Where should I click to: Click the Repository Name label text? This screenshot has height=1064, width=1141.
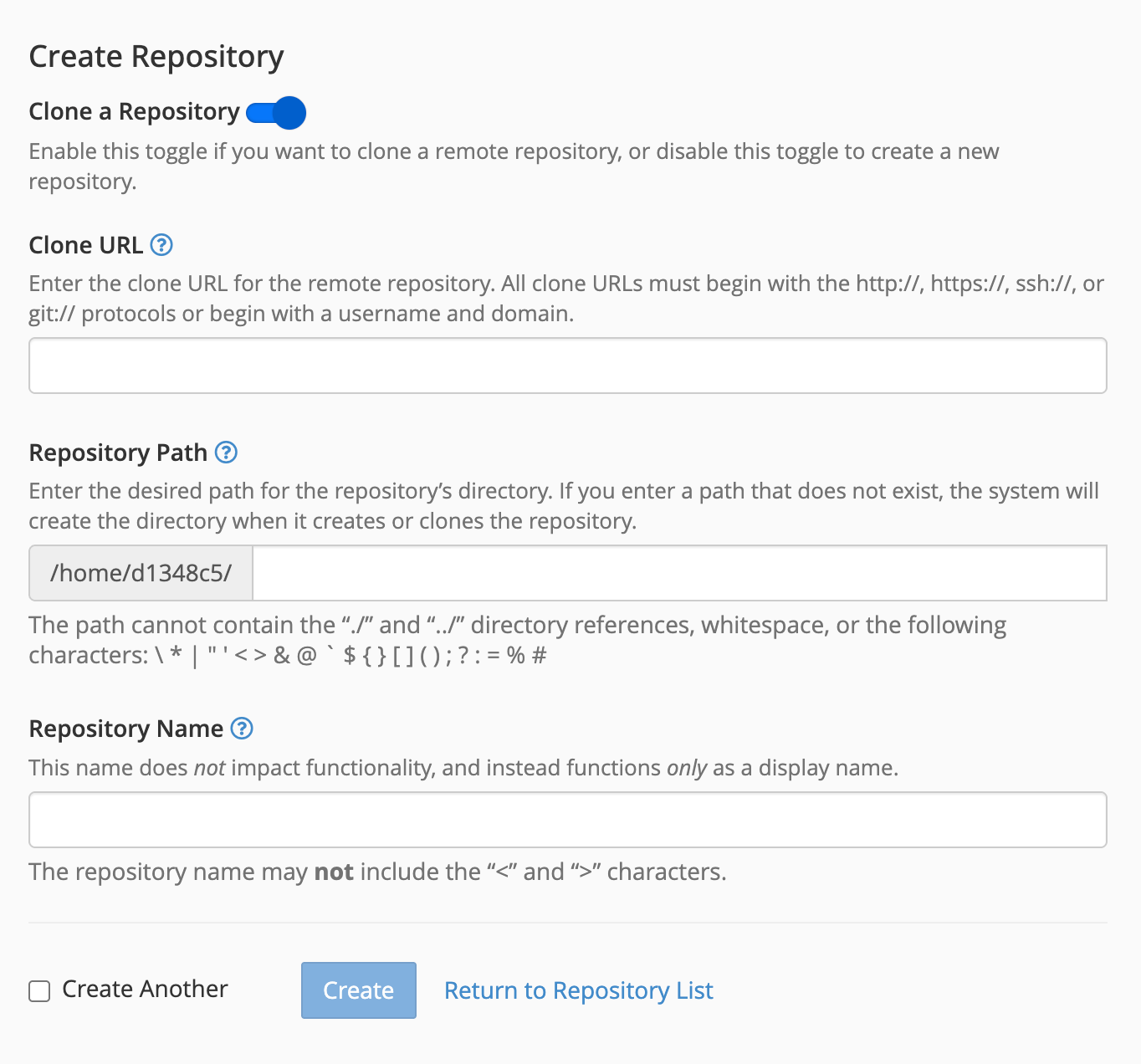pyautogui.click(x=125, y=729)
